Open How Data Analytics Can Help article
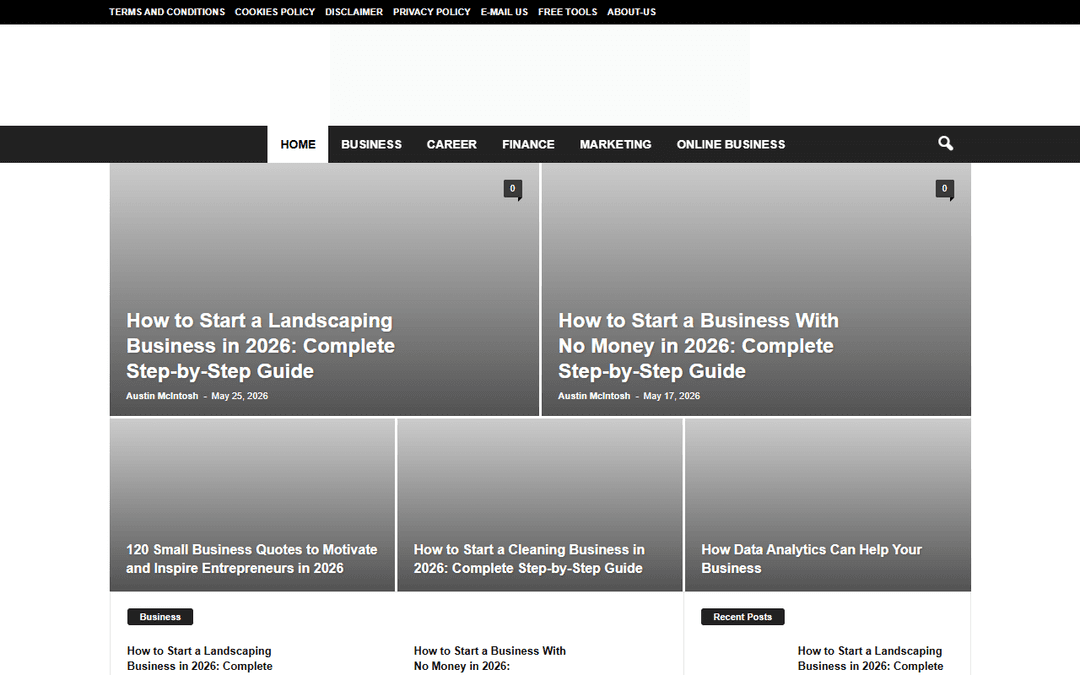The height and width of the screenshot is (675, 1080). 811,559
